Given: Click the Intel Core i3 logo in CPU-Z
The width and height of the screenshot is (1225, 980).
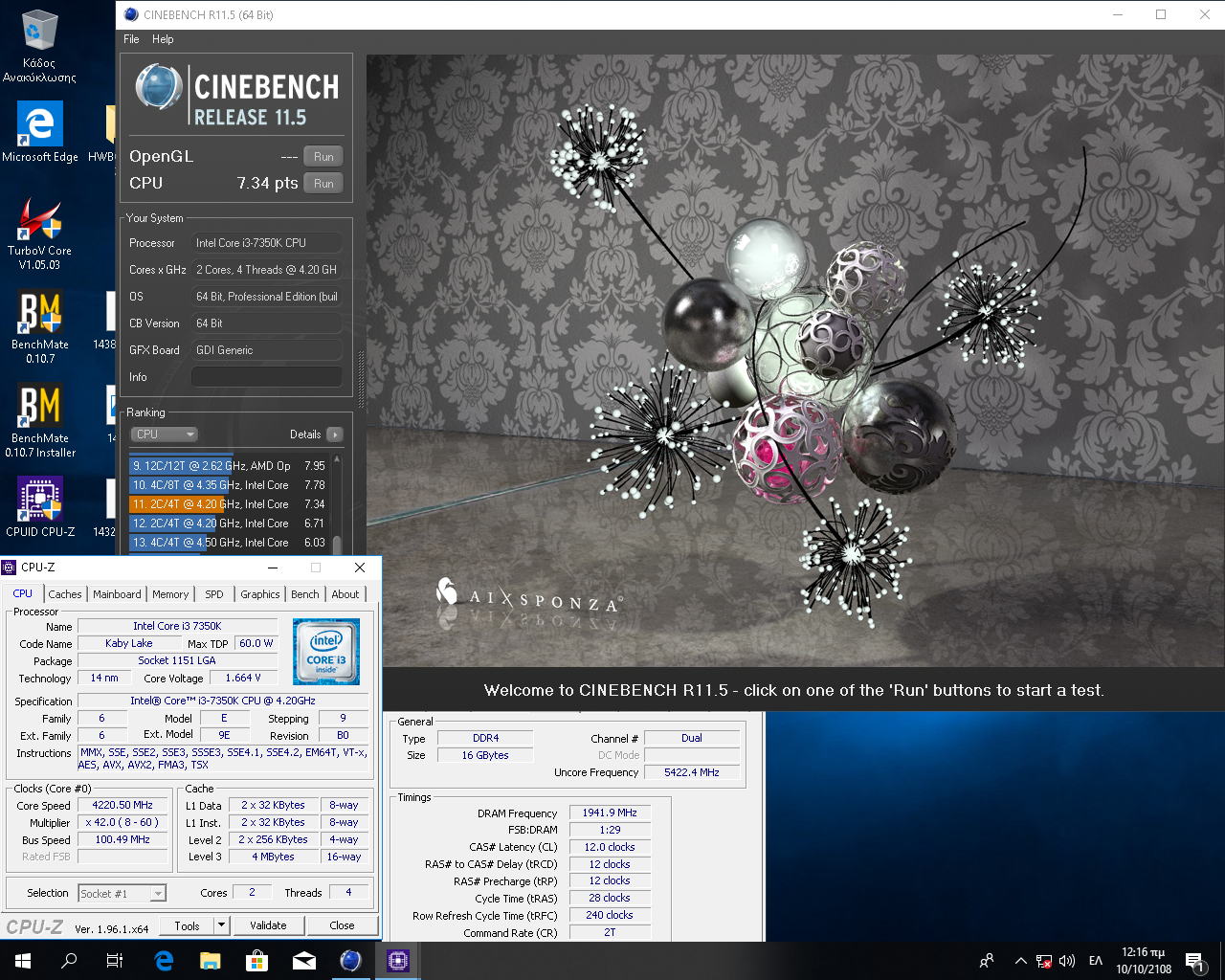Looking at the screenshot, I should pos(326,652).
